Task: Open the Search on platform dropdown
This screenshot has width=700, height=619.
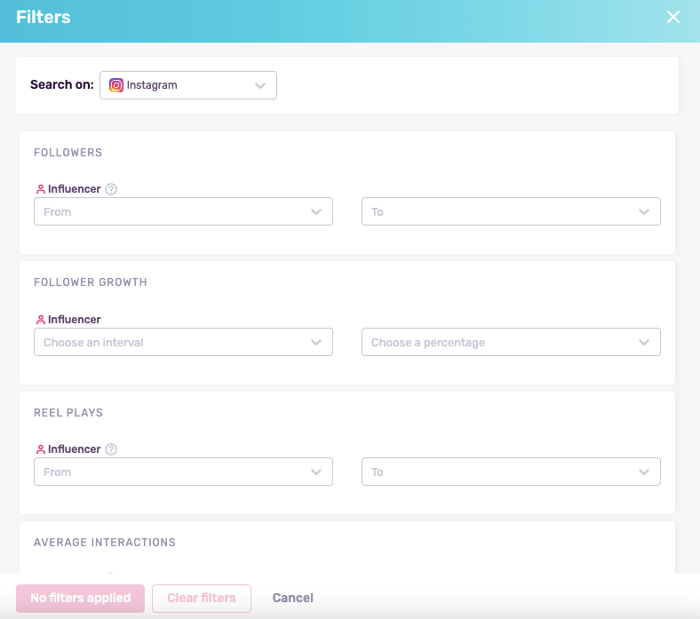Action: pos(188,85)
